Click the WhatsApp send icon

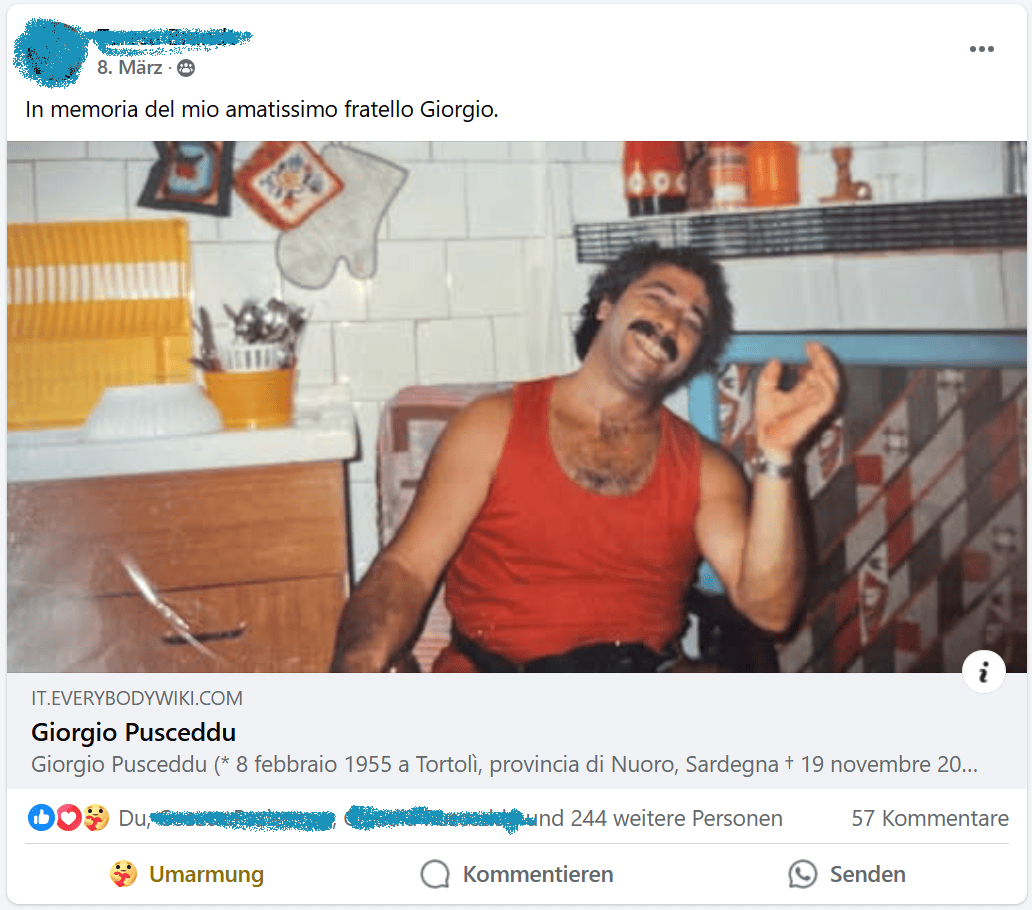[x=802, y=874]
